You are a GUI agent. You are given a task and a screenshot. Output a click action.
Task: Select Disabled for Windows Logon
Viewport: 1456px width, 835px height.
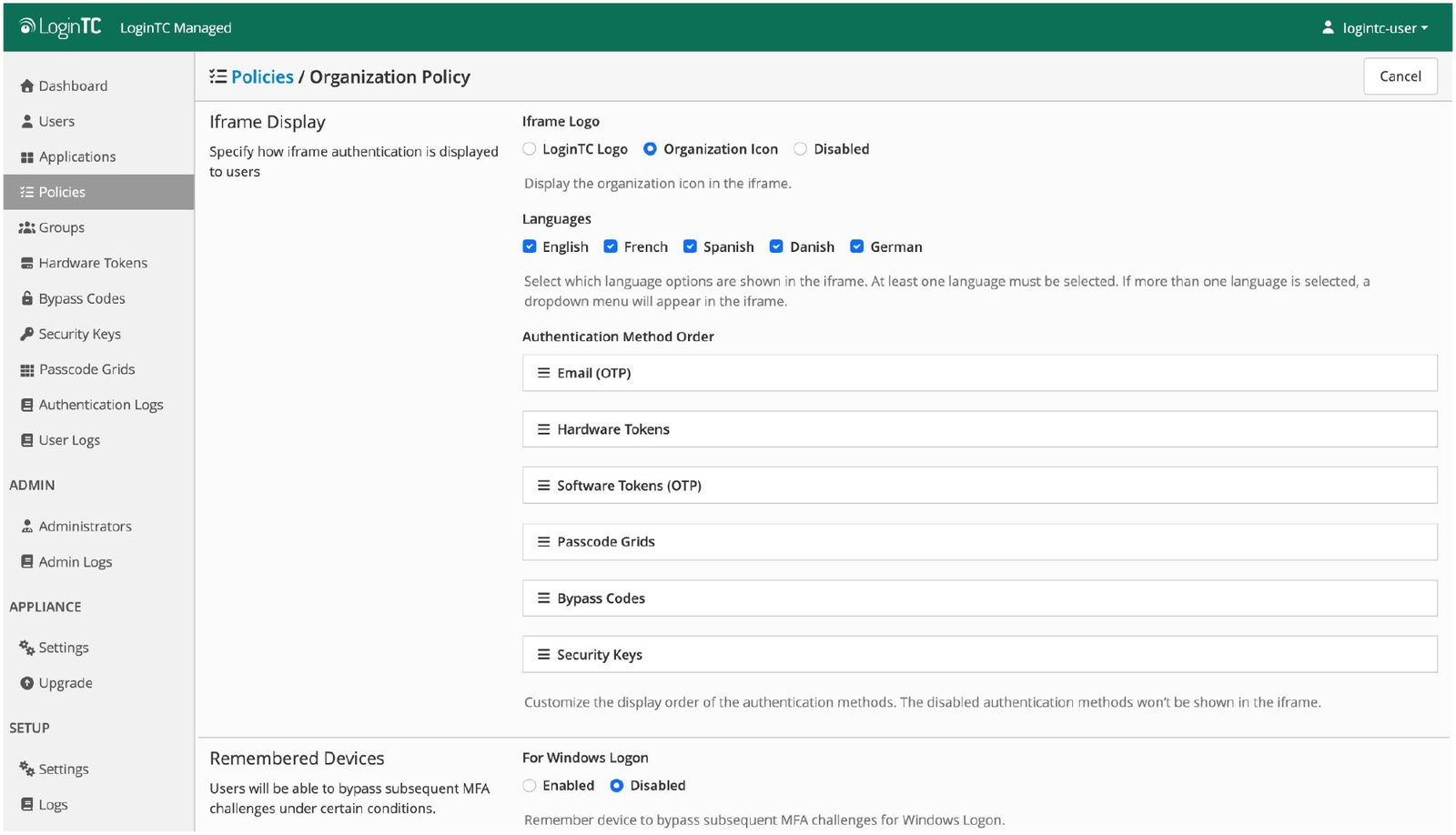(617, 785)
